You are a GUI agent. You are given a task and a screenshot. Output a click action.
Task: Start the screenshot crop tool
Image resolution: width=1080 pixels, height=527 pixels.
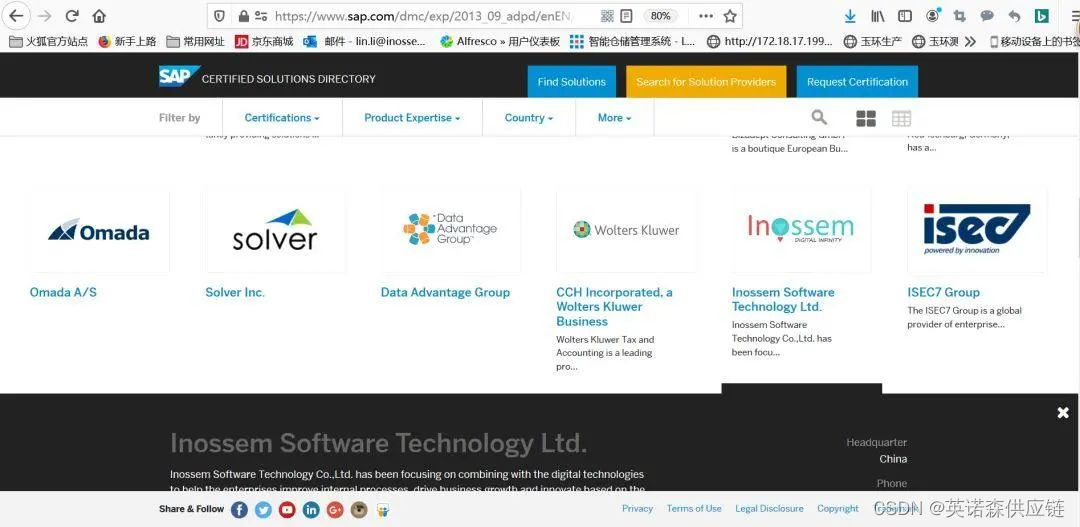pos(959,16)
